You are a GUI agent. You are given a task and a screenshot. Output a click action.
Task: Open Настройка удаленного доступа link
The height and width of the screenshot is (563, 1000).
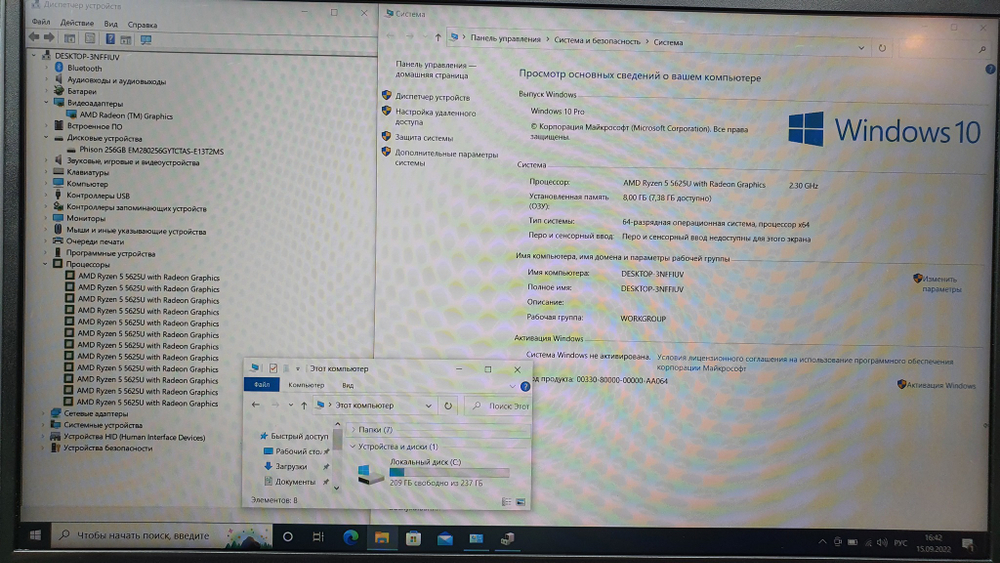click(435, 117)
